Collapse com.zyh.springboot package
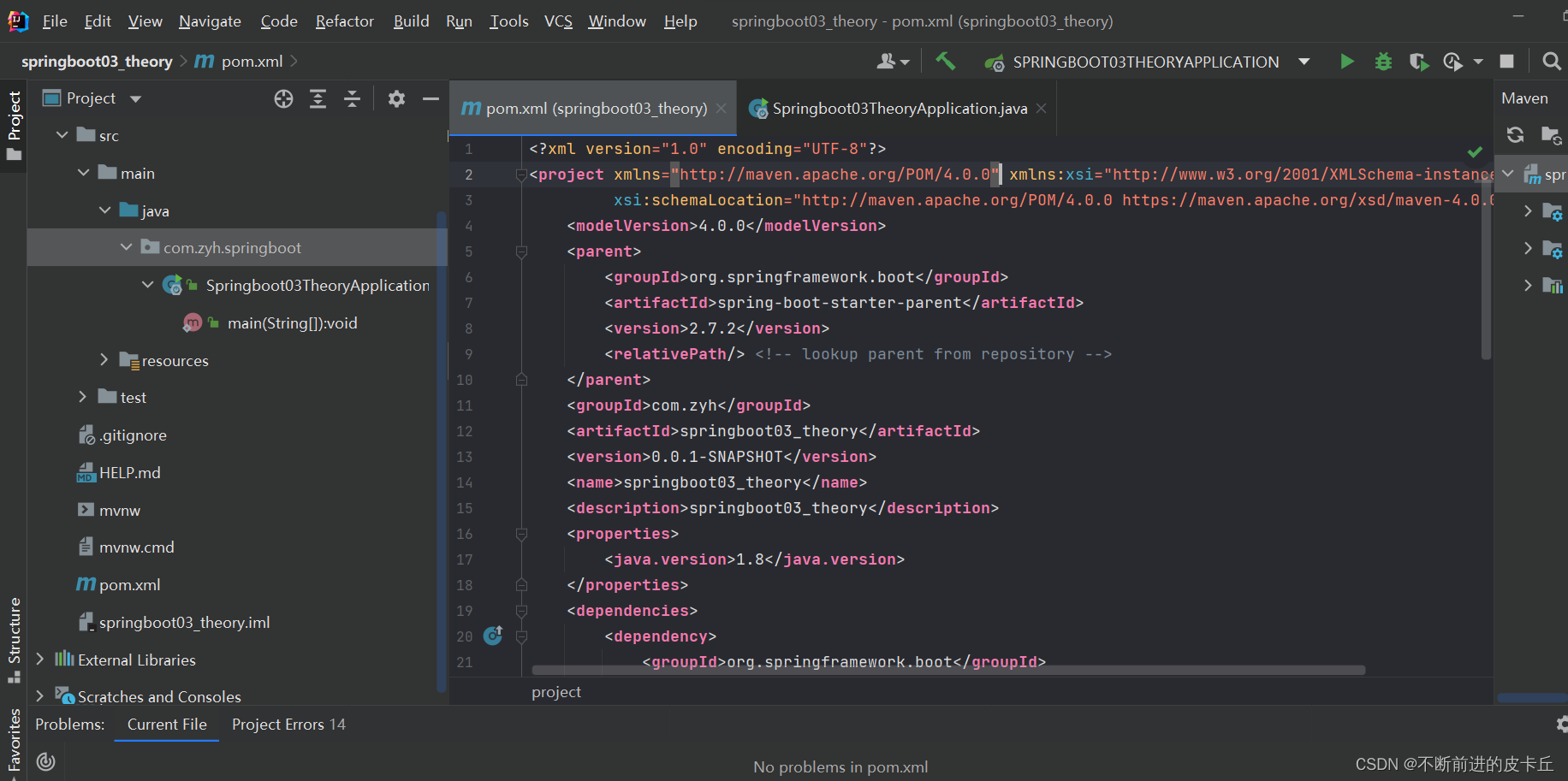This screenshot has width=1568, height=781. tap(126, 247)
